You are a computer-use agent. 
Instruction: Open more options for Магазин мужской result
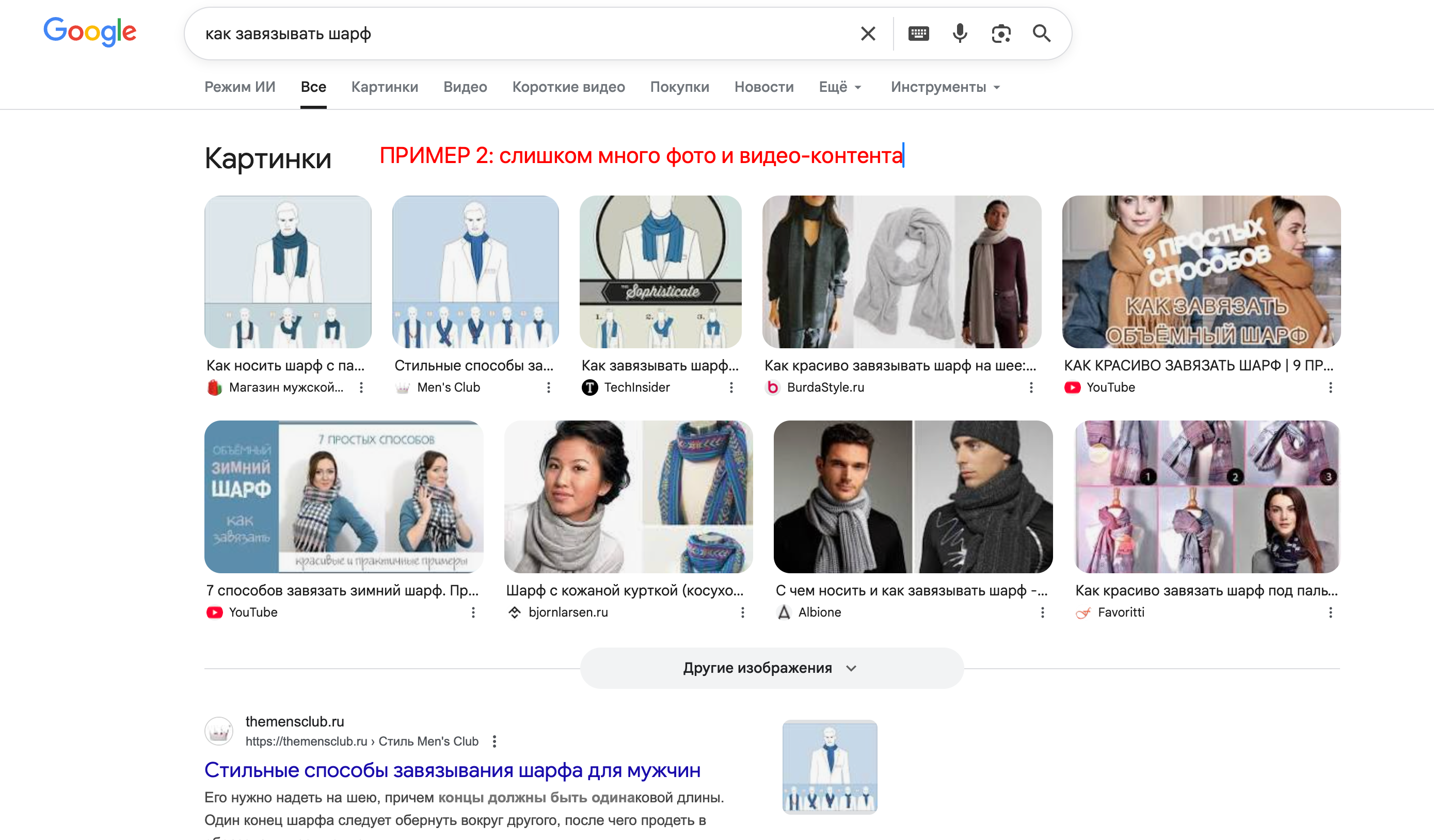[x=361, y=387]
